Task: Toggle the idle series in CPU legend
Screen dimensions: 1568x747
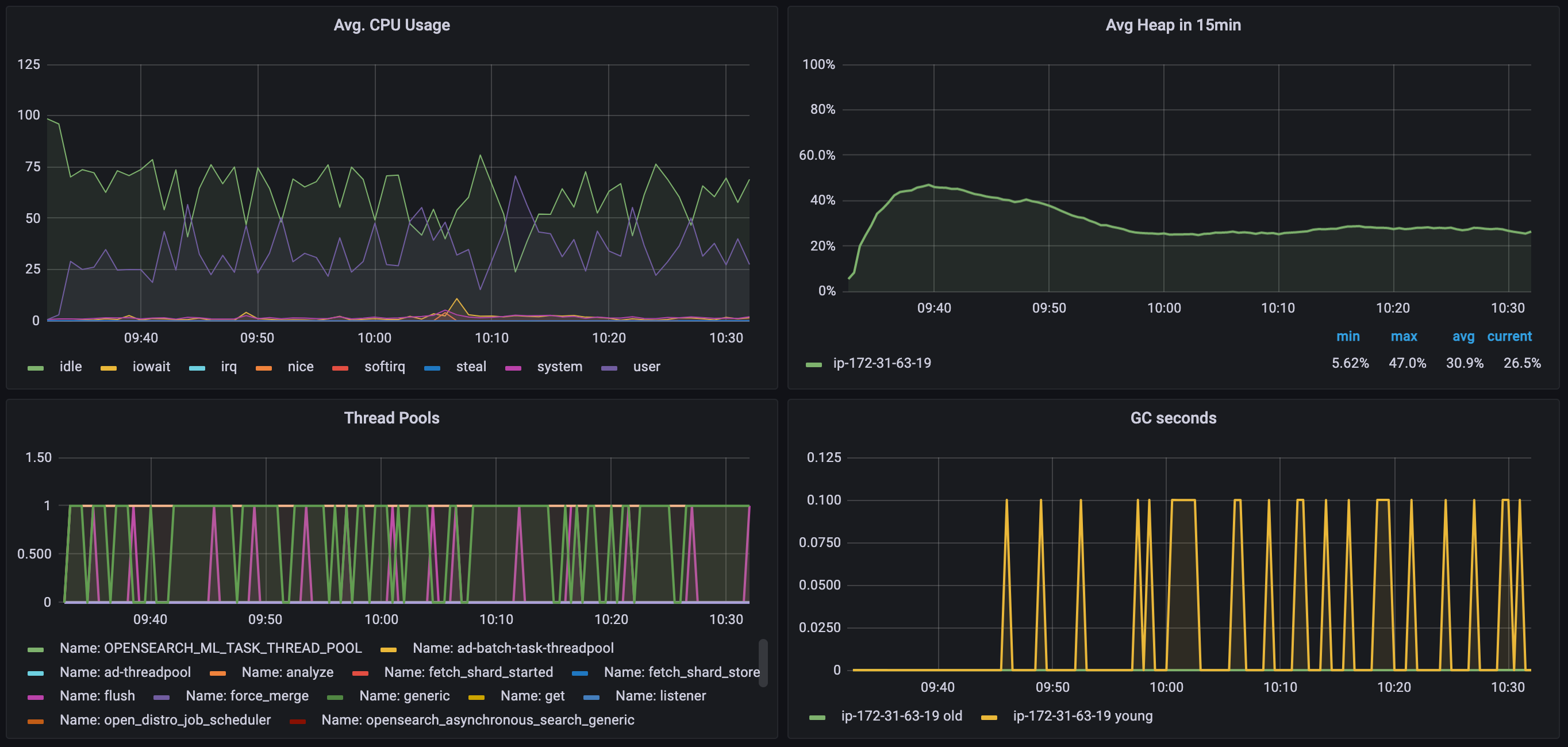Action: point(71,367)
